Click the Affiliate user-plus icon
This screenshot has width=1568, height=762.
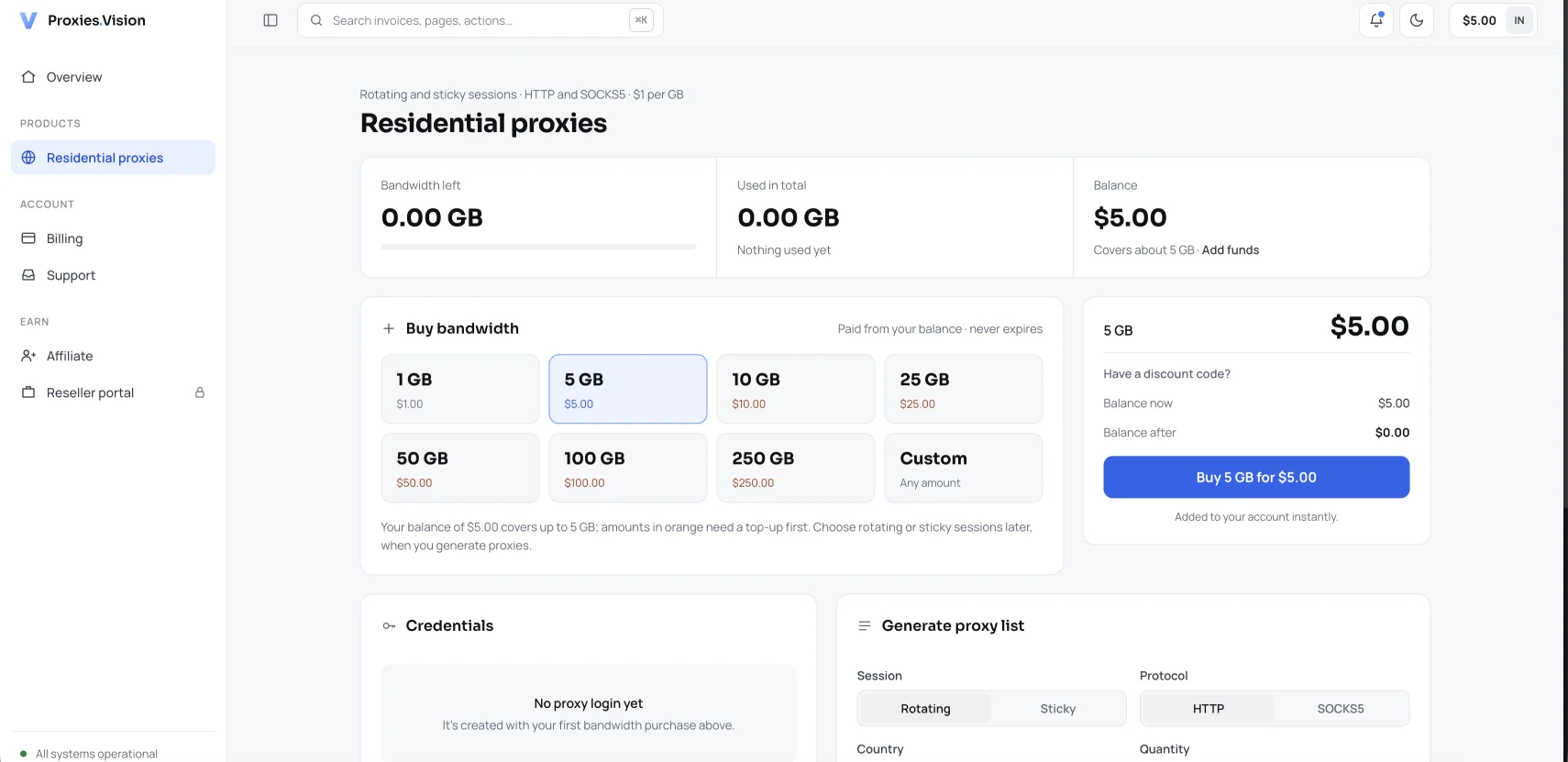tap(28, 356)
